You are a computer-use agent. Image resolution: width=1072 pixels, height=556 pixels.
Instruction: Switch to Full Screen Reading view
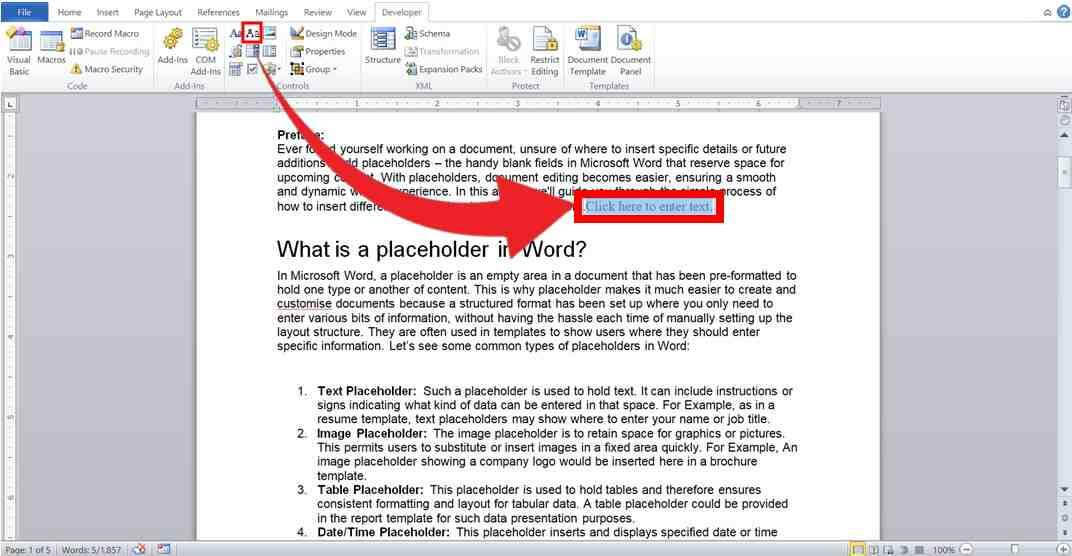click(x=873, y=549)
